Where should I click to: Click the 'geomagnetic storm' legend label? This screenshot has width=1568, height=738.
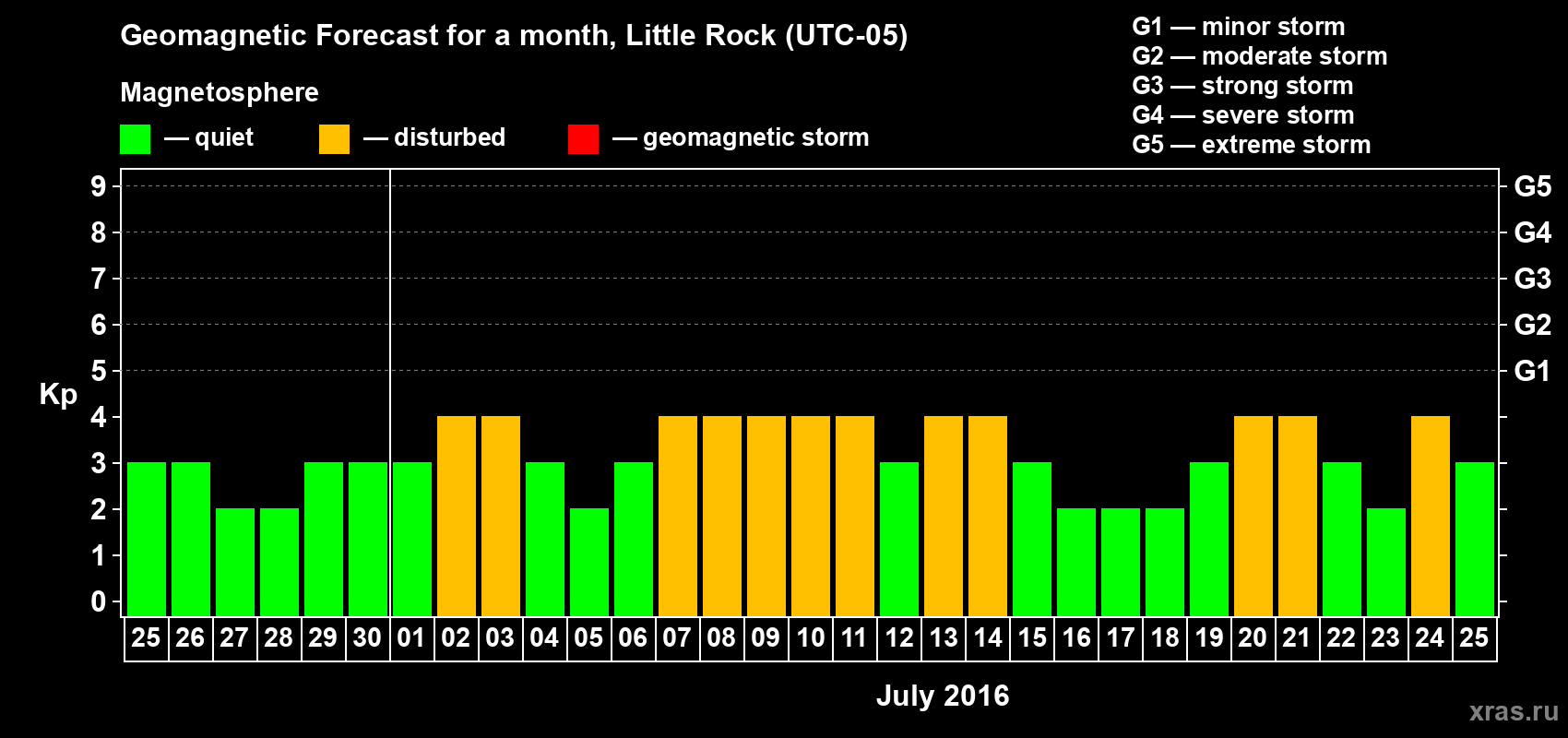click(756, 137)
